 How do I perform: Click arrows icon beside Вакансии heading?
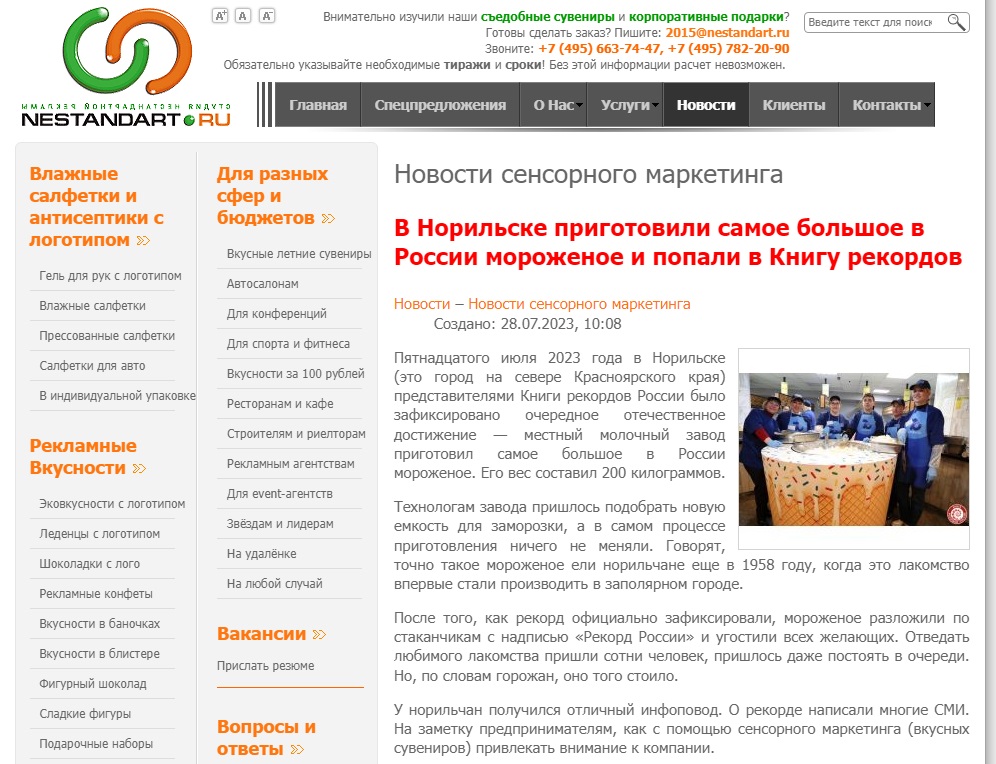(319, 634)
